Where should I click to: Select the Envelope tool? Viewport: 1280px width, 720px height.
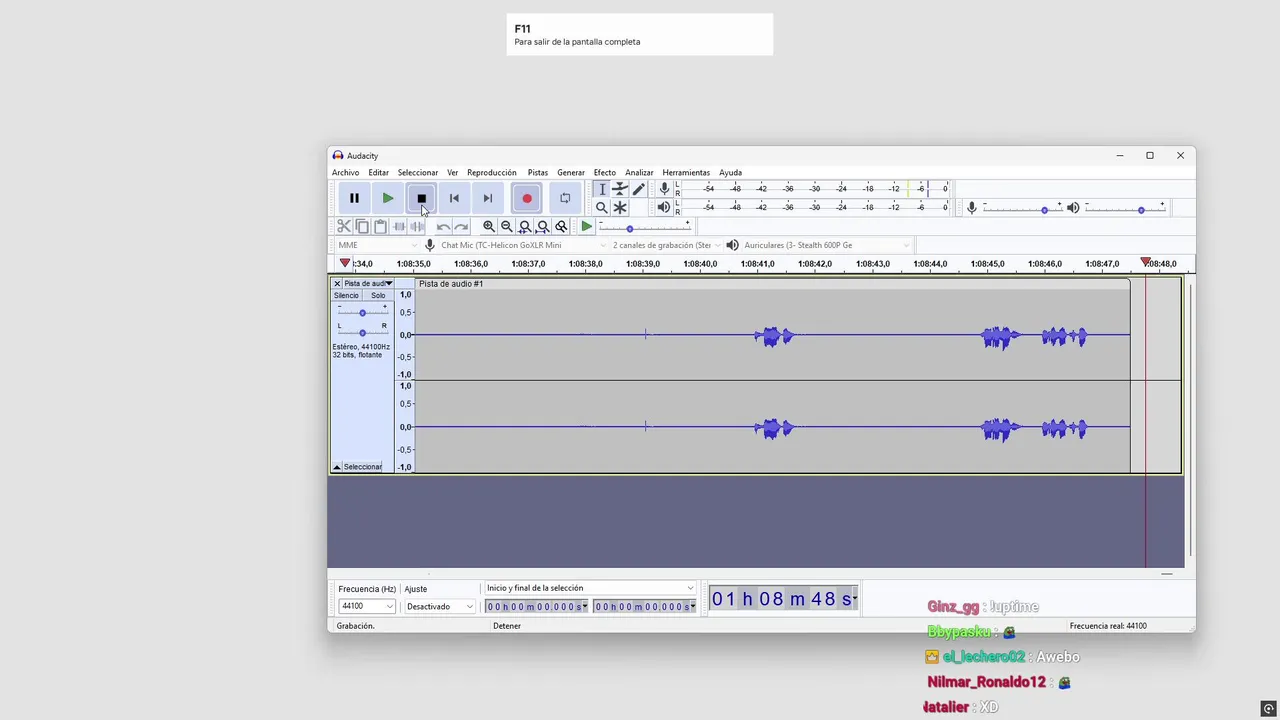(x=620, y=189)
